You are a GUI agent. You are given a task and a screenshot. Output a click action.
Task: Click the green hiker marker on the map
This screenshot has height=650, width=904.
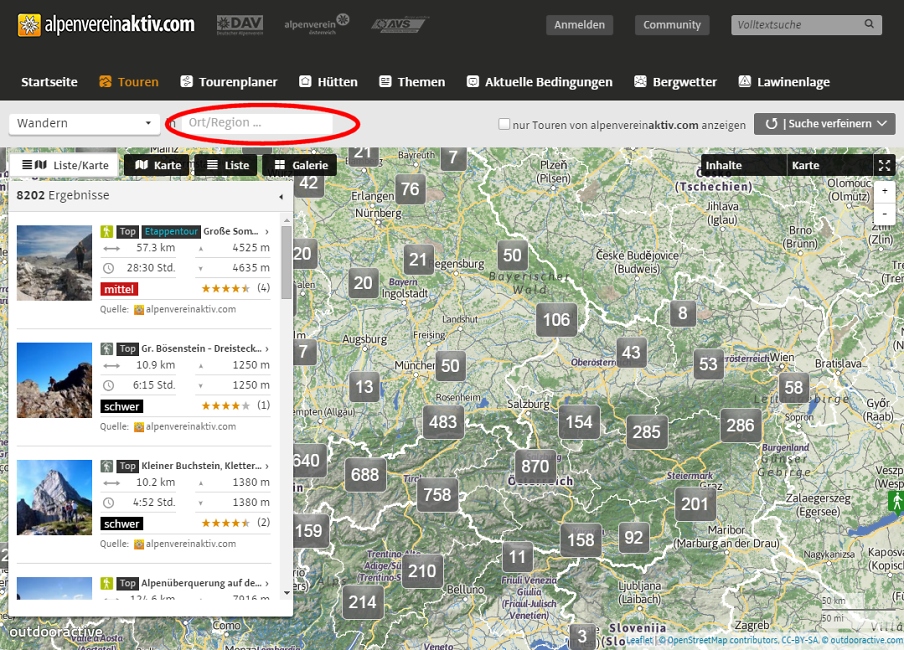click(895, 501)
